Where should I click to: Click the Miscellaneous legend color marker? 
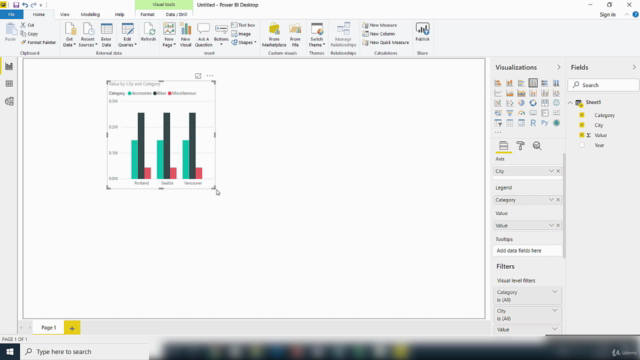click(x=170, y=93)
